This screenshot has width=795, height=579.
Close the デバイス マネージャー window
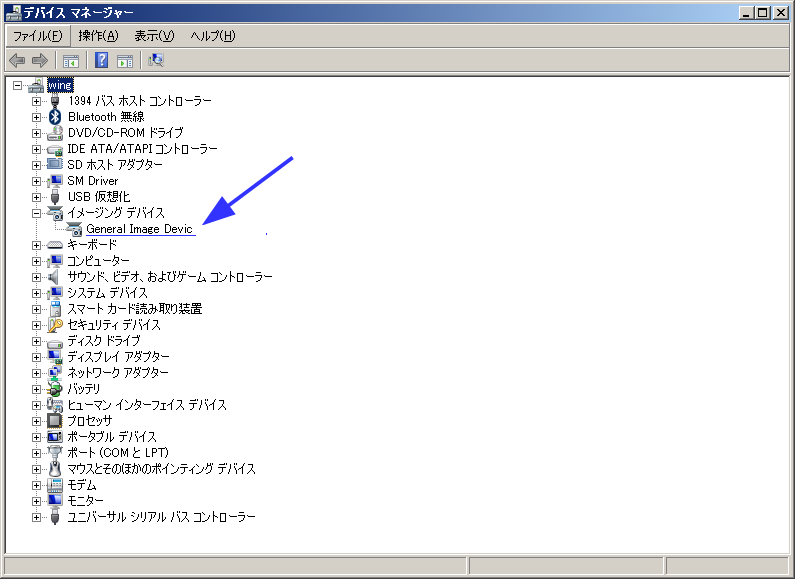(781, 13)
